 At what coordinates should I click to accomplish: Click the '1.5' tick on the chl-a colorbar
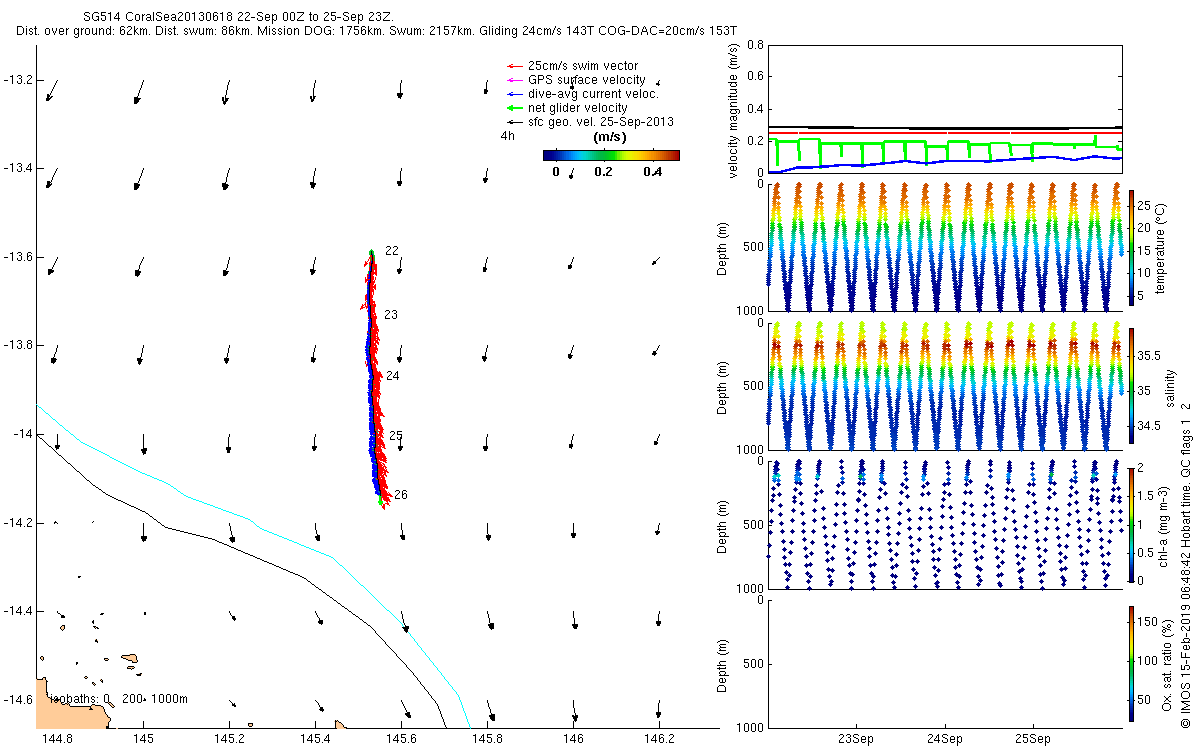[1148, 494]
